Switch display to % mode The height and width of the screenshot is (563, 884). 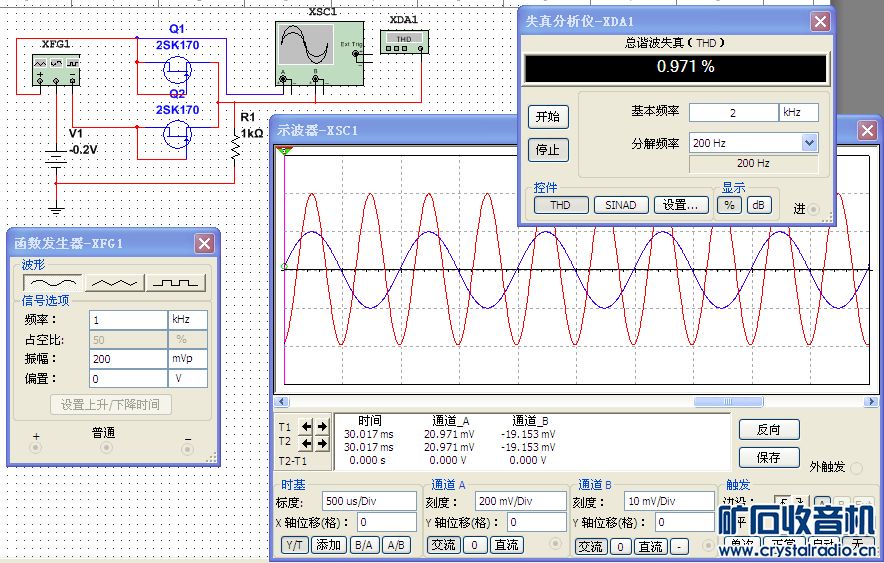pyautogui.click(x=729, y=205)
